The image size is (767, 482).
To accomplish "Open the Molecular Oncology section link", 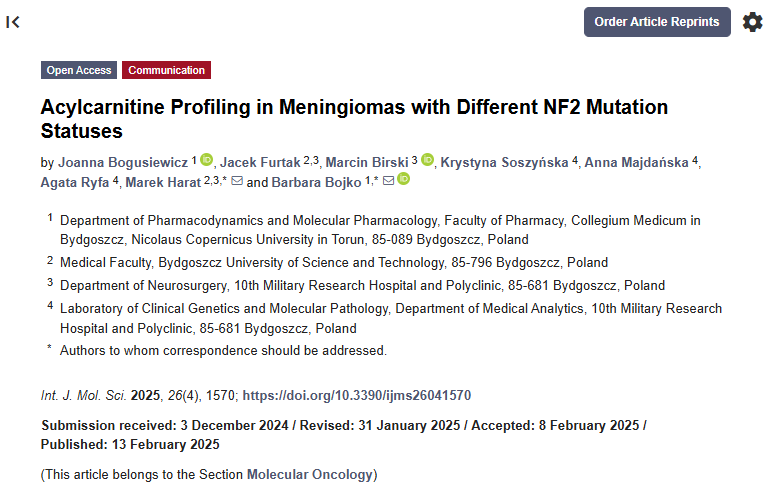I will coord(310,474).
